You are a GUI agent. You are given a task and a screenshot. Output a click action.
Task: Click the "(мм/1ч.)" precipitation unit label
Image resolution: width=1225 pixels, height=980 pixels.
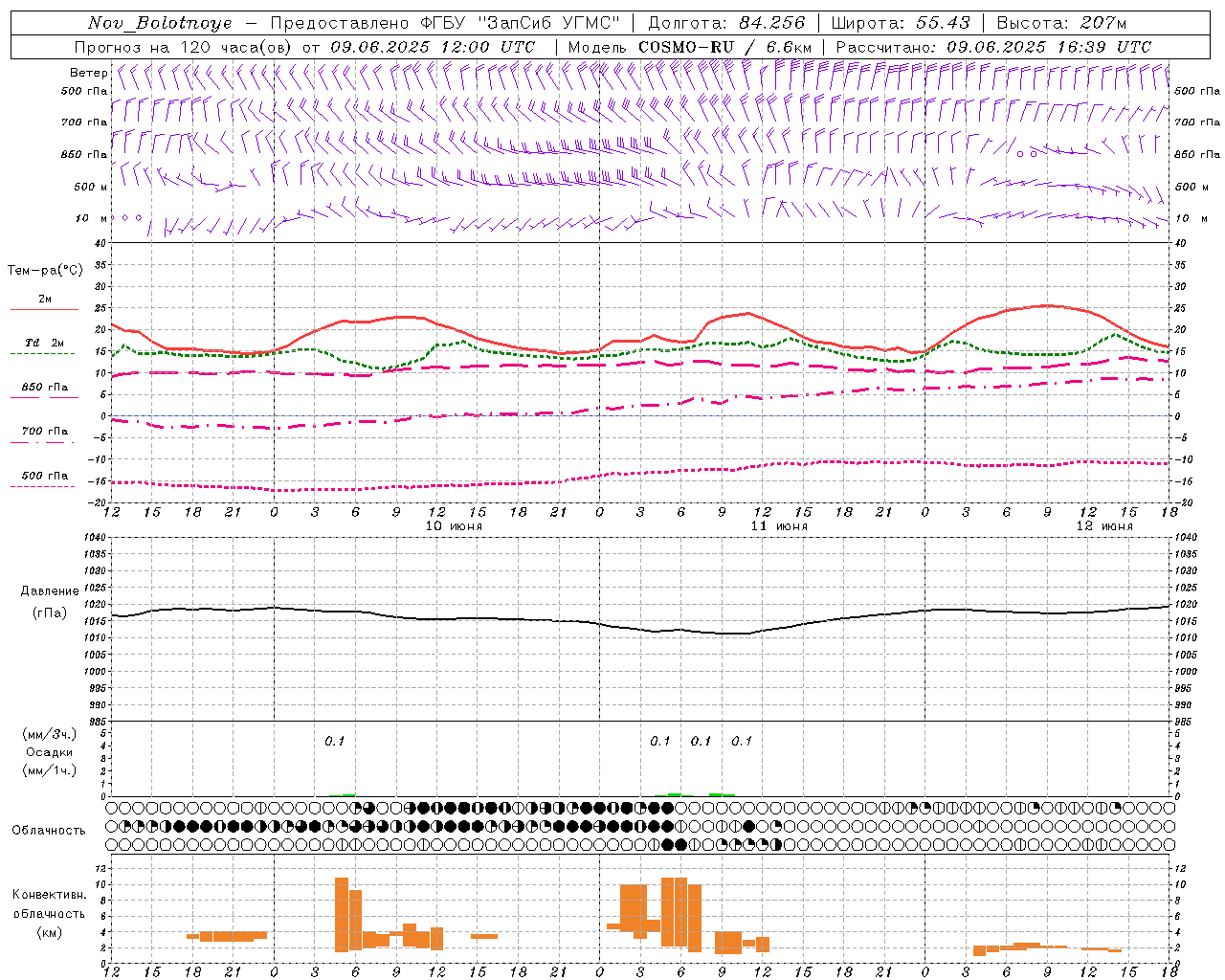click(50, 770)
